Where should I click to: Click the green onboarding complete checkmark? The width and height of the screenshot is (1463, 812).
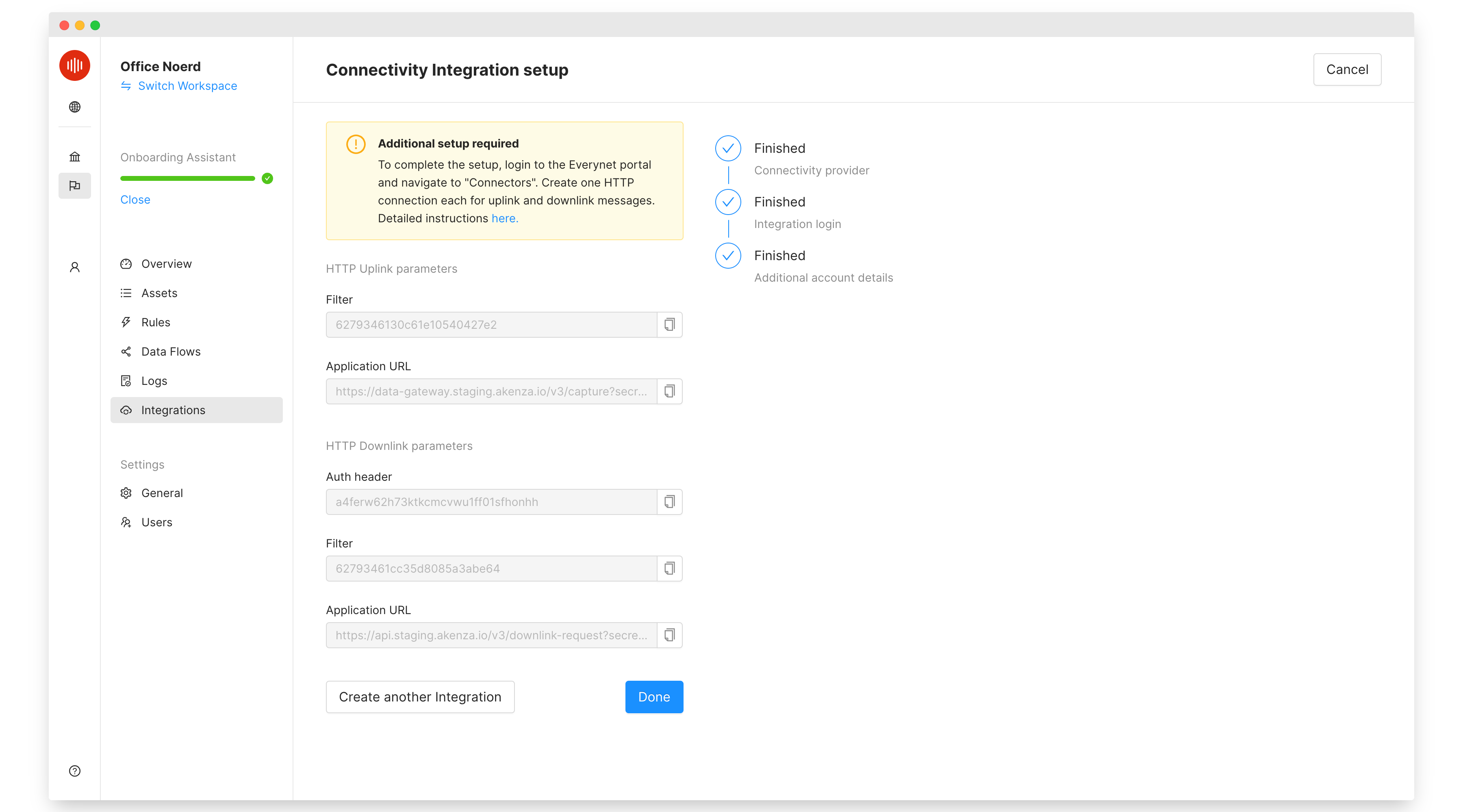(x=267, y=179)
